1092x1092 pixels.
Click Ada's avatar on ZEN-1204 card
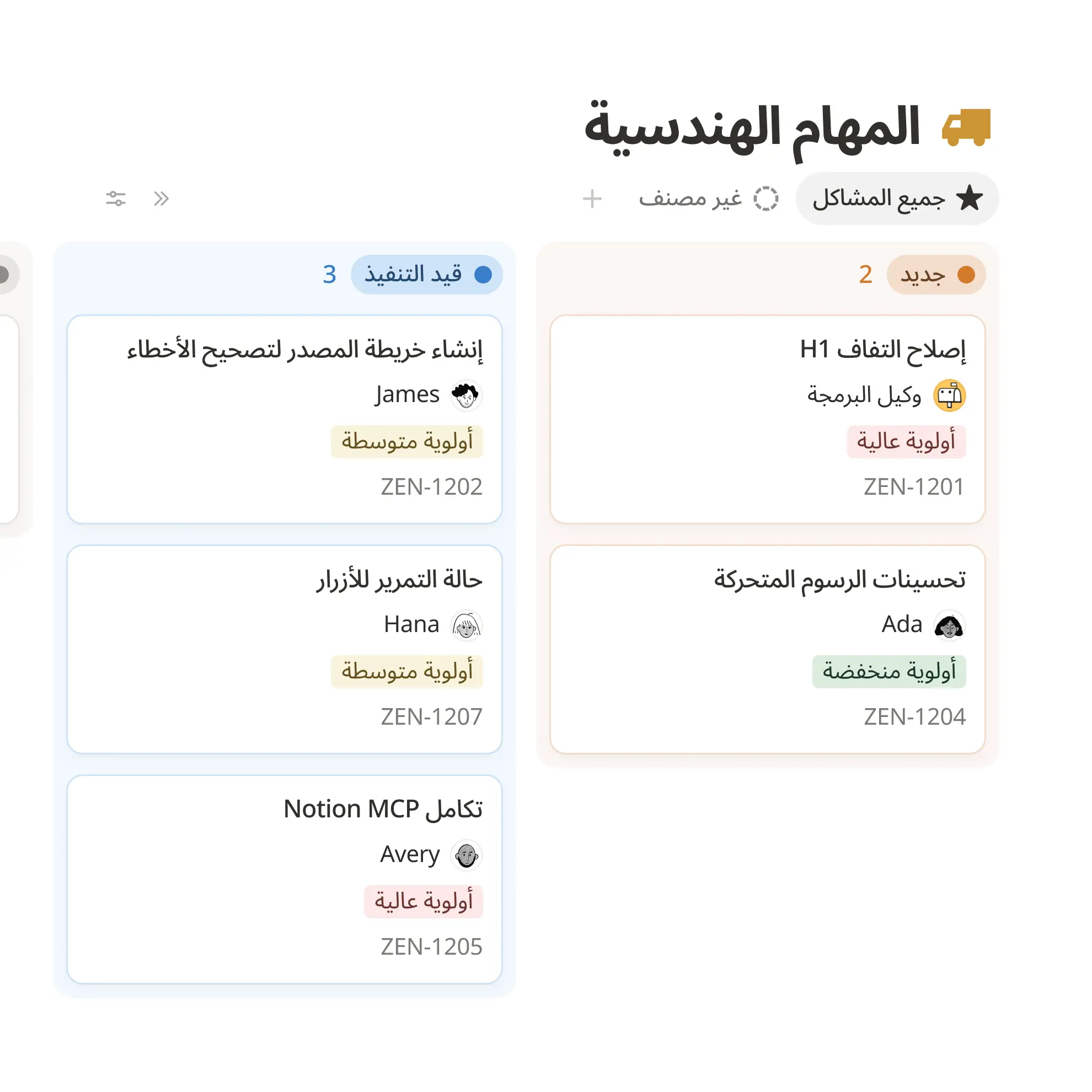[x=949, y=625]
